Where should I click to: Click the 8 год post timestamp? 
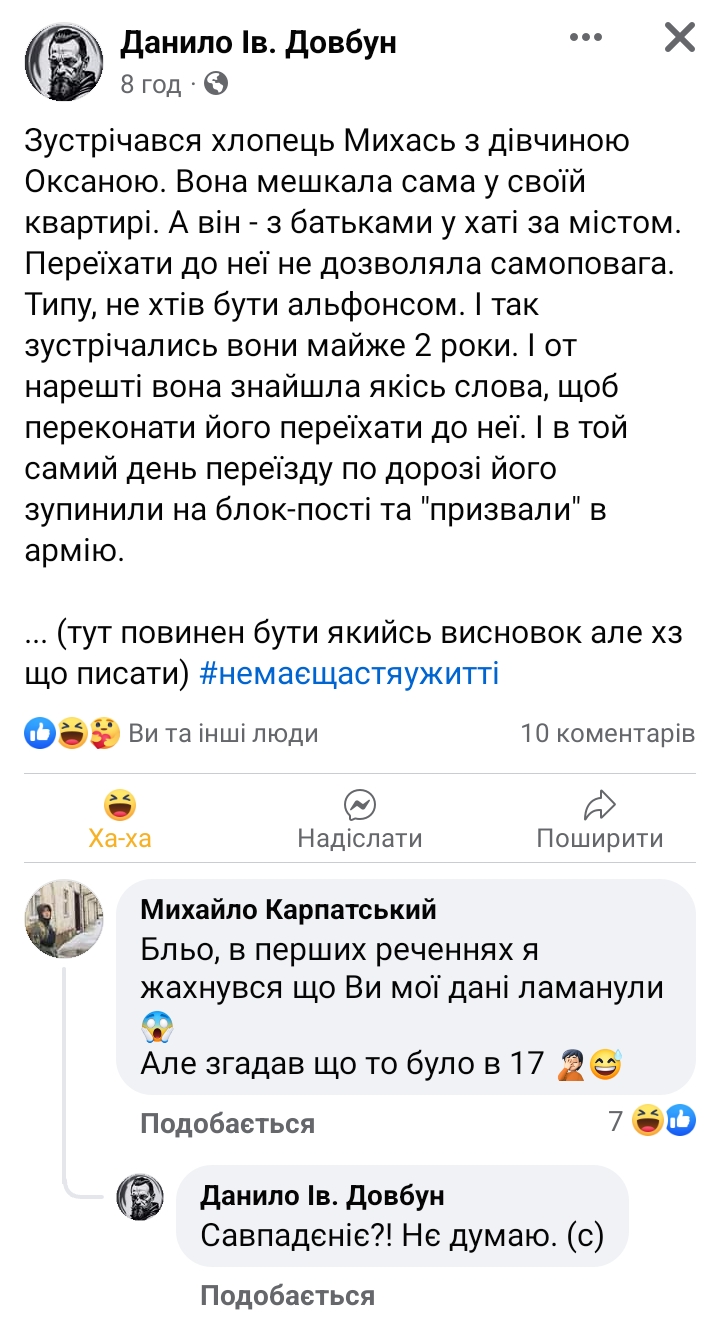150,84
